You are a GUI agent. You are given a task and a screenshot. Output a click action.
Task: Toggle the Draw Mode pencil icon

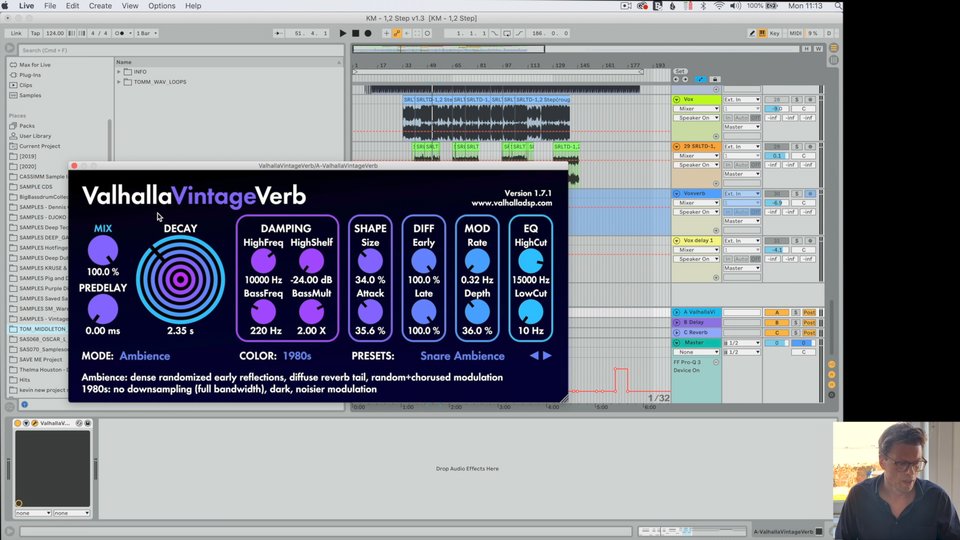click(752, 33)
